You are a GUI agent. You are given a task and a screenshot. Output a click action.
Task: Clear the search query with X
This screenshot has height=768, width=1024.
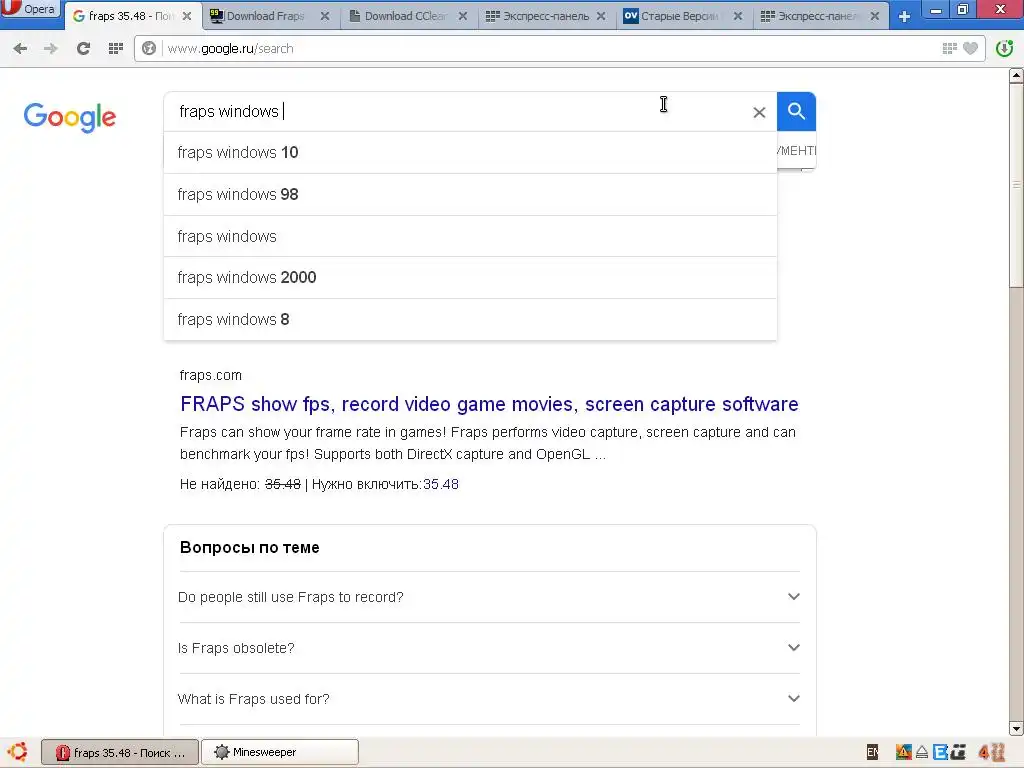point(759,112)
